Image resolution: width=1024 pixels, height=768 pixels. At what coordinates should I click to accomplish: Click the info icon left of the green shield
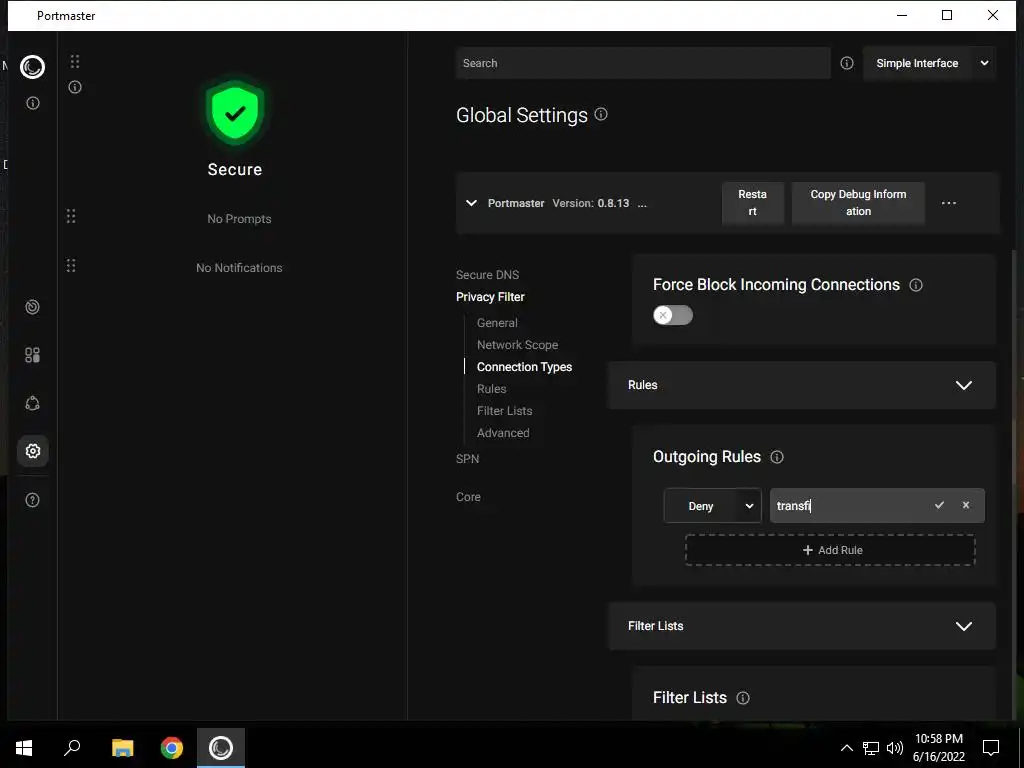[75, 87]
